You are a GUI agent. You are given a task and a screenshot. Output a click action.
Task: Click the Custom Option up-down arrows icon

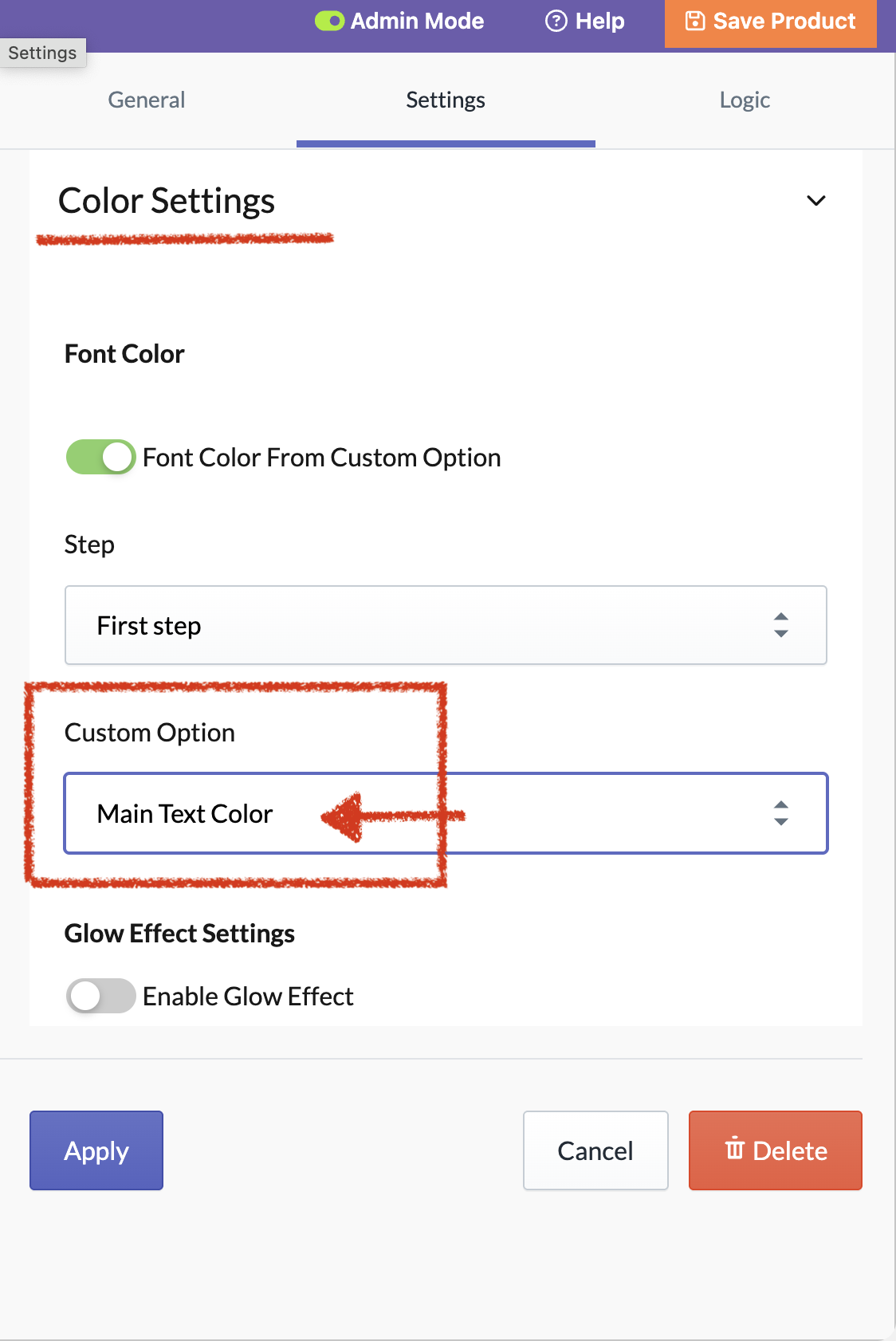[781, 813]
